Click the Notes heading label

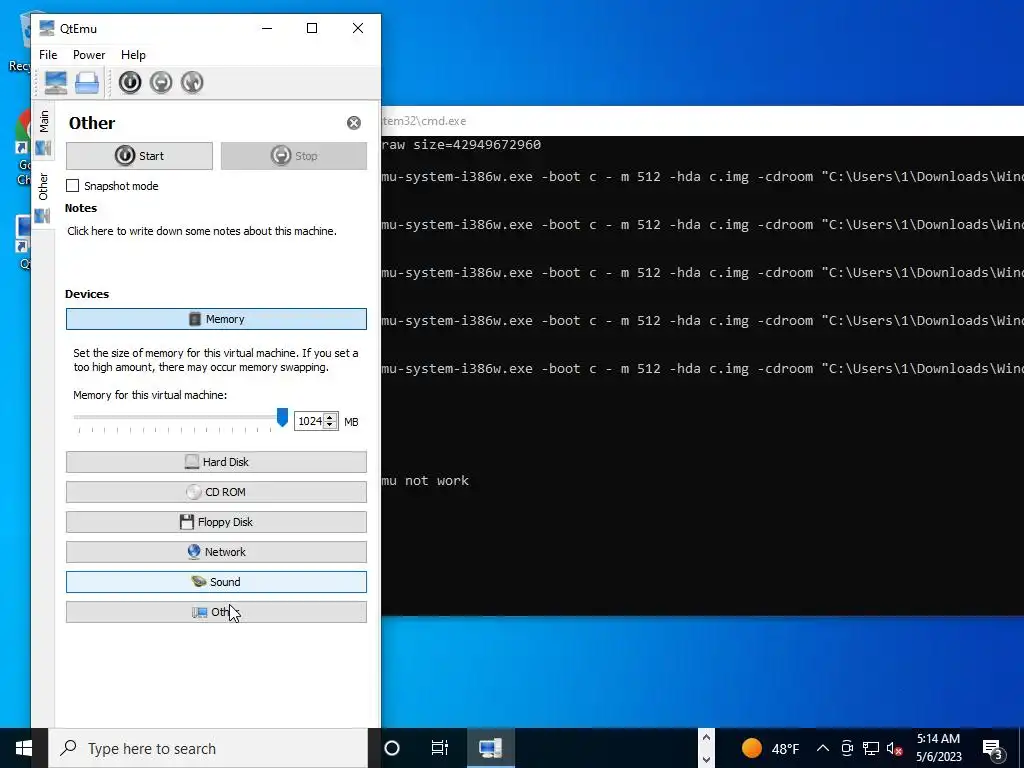click(x=81, y=208)
